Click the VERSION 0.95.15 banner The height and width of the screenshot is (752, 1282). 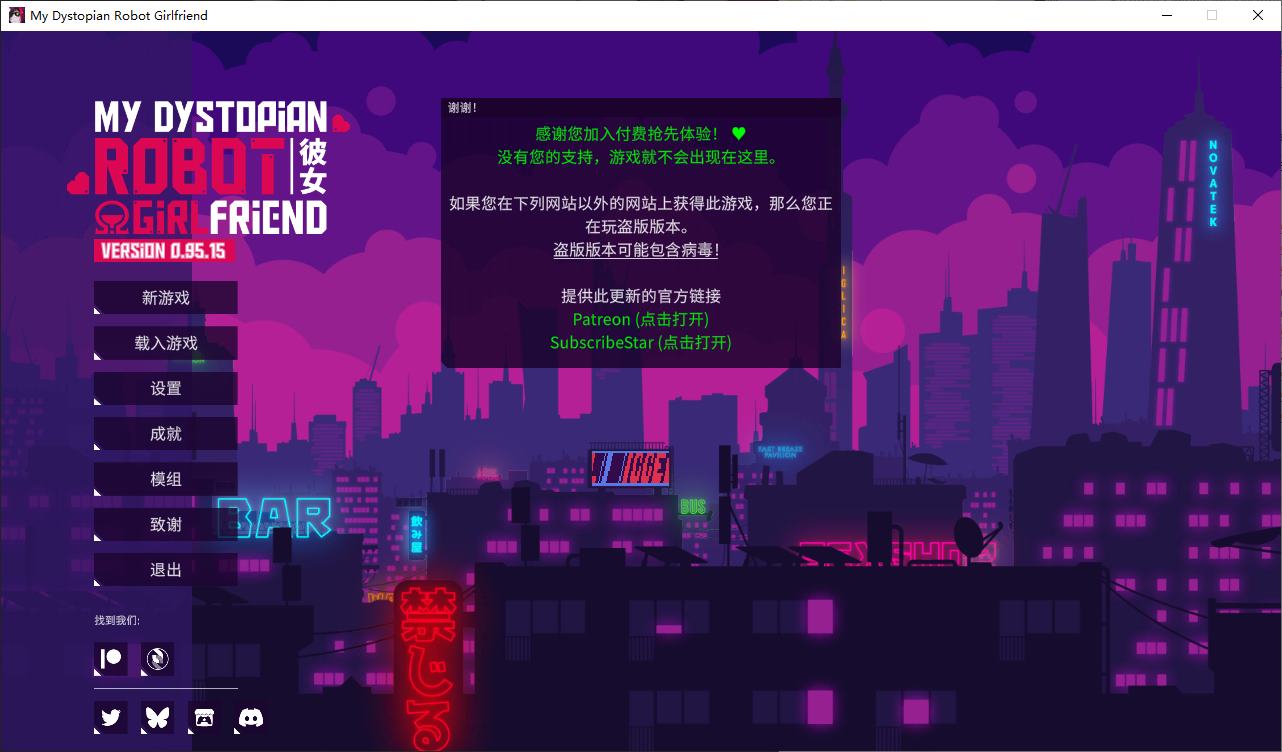pyautogui.click(x=164, y=252)
